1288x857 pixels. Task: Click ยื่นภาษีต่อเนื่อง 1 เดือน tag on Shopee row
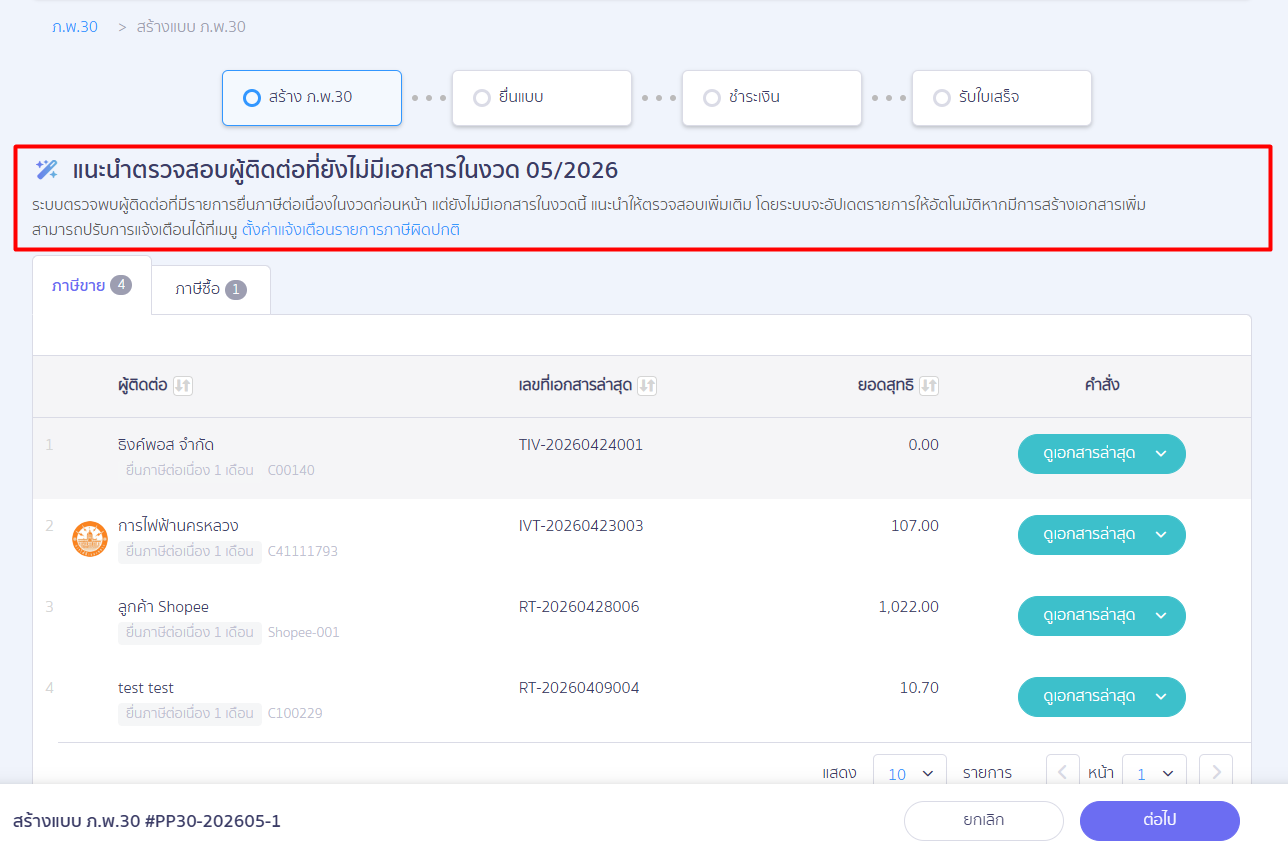(x=190, y=632)
